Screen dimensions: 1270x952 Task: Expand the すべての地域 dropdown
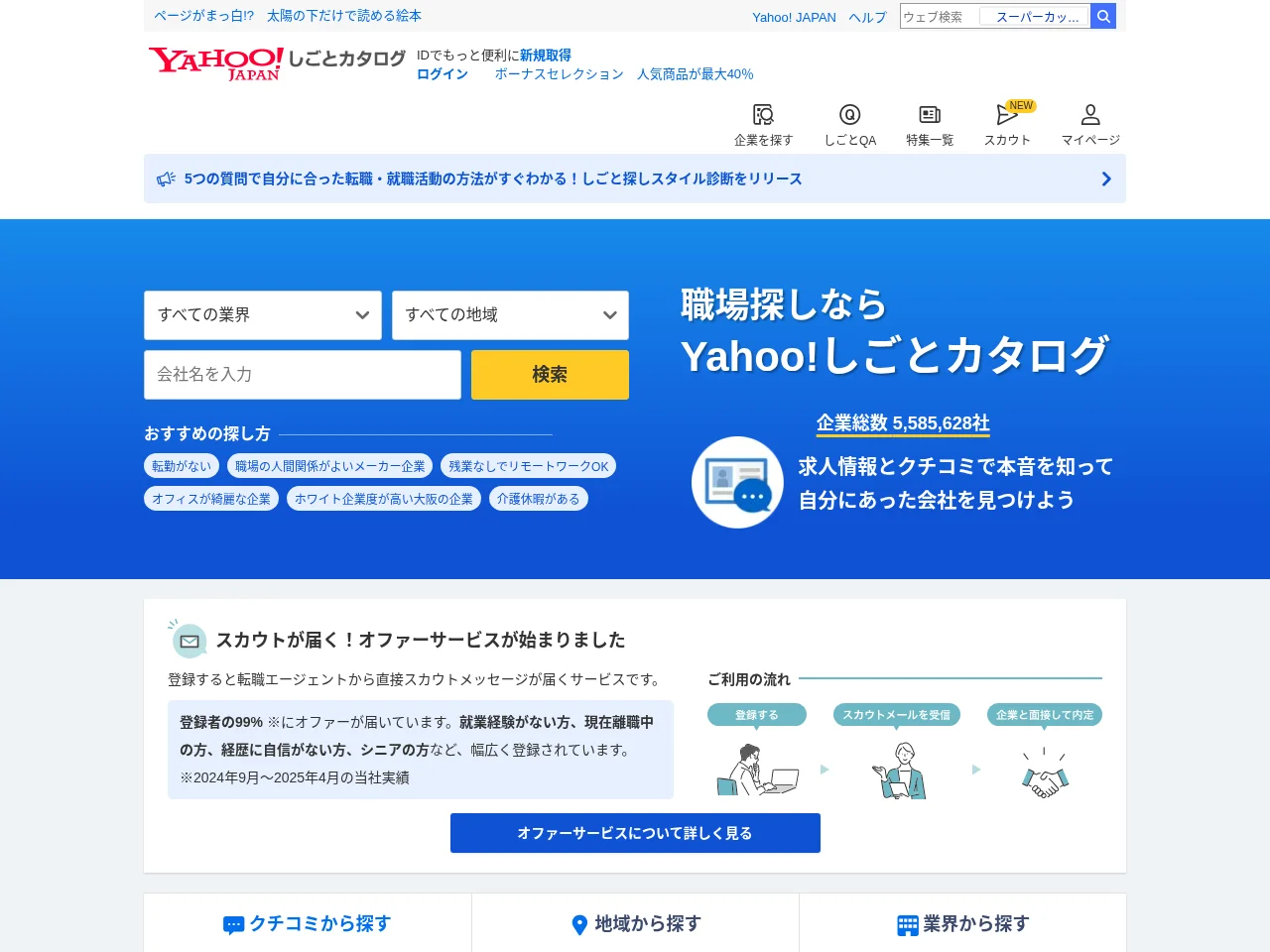(510, 315)
